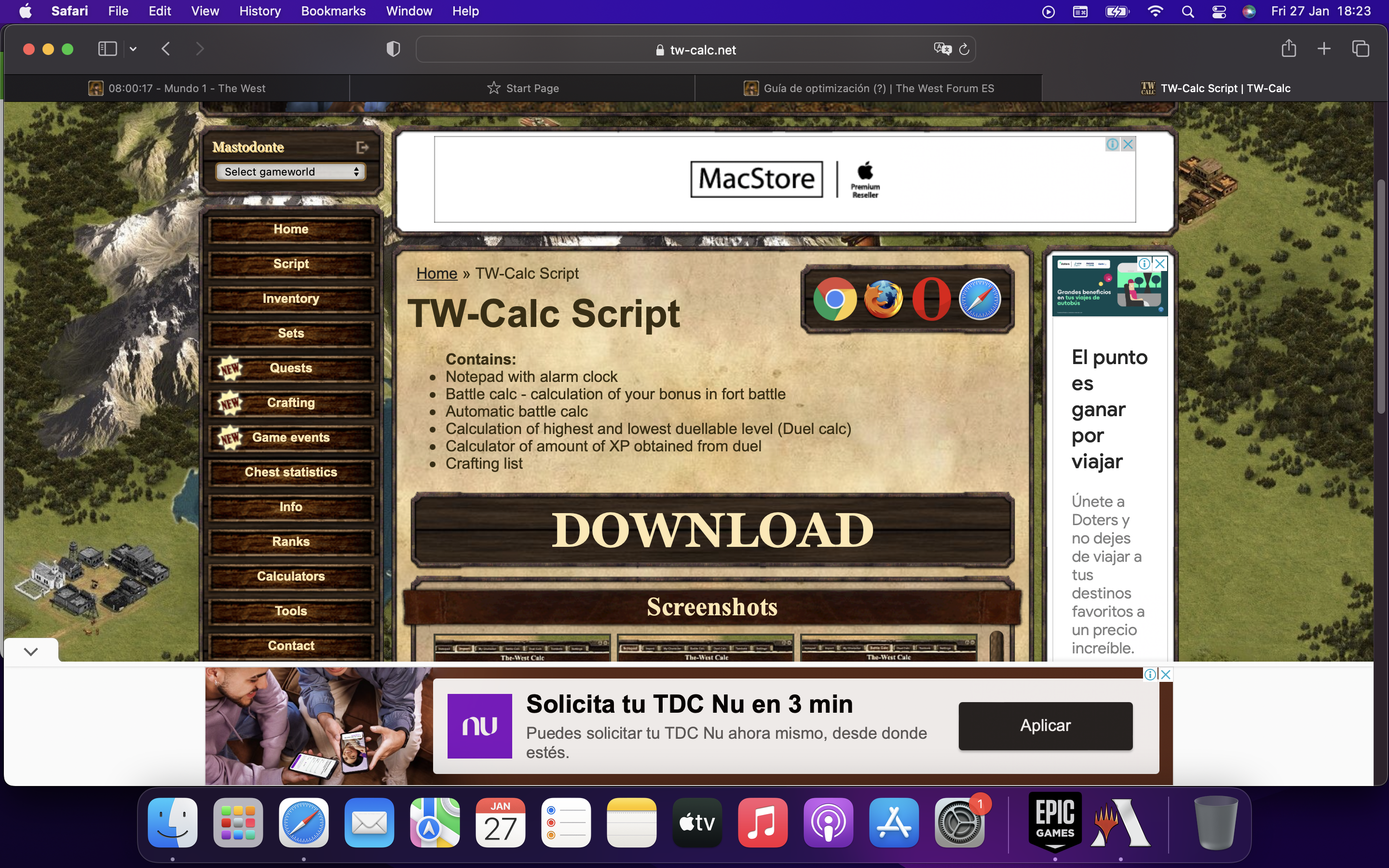Open Podcasts from the Dock
1389x868 pixels.
click(828, 822)
